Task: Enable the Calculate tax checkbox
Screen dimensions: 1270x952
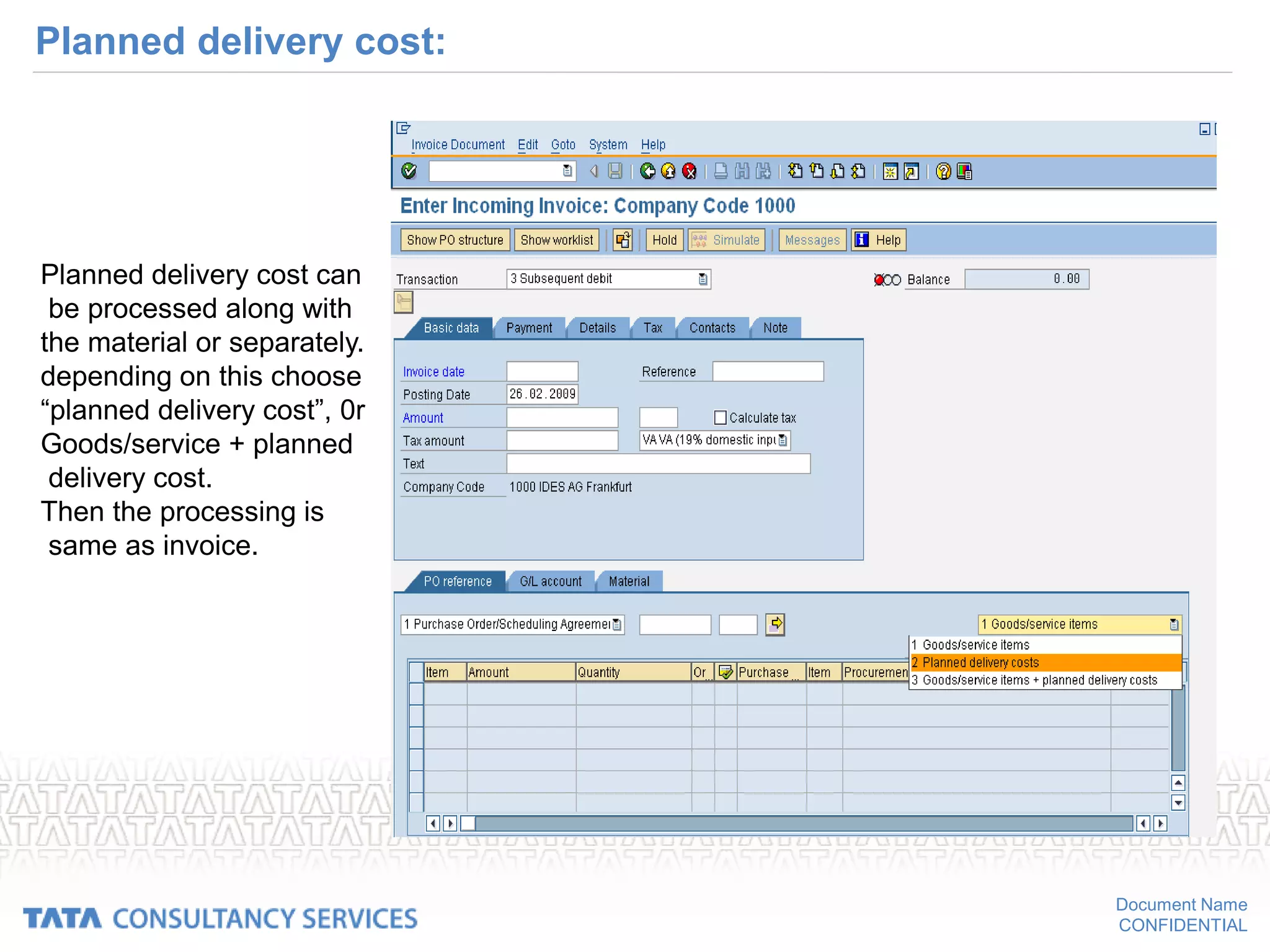Action: click(720, 418)
